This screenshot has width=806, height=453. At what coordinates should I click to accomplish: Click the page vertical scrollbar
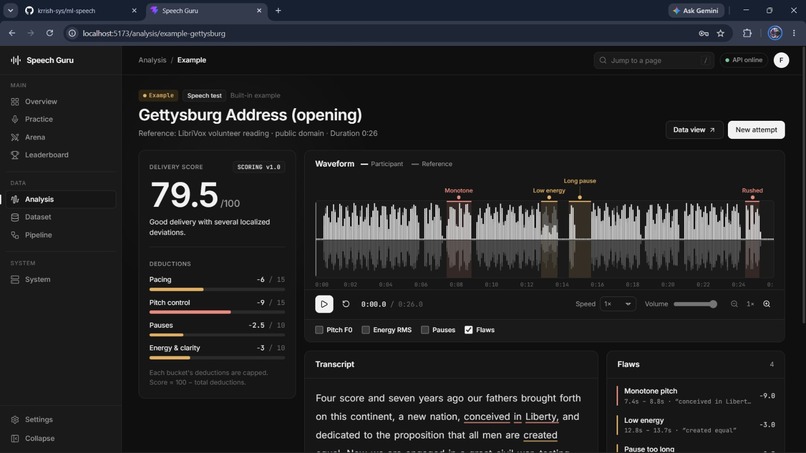point(803,185)
